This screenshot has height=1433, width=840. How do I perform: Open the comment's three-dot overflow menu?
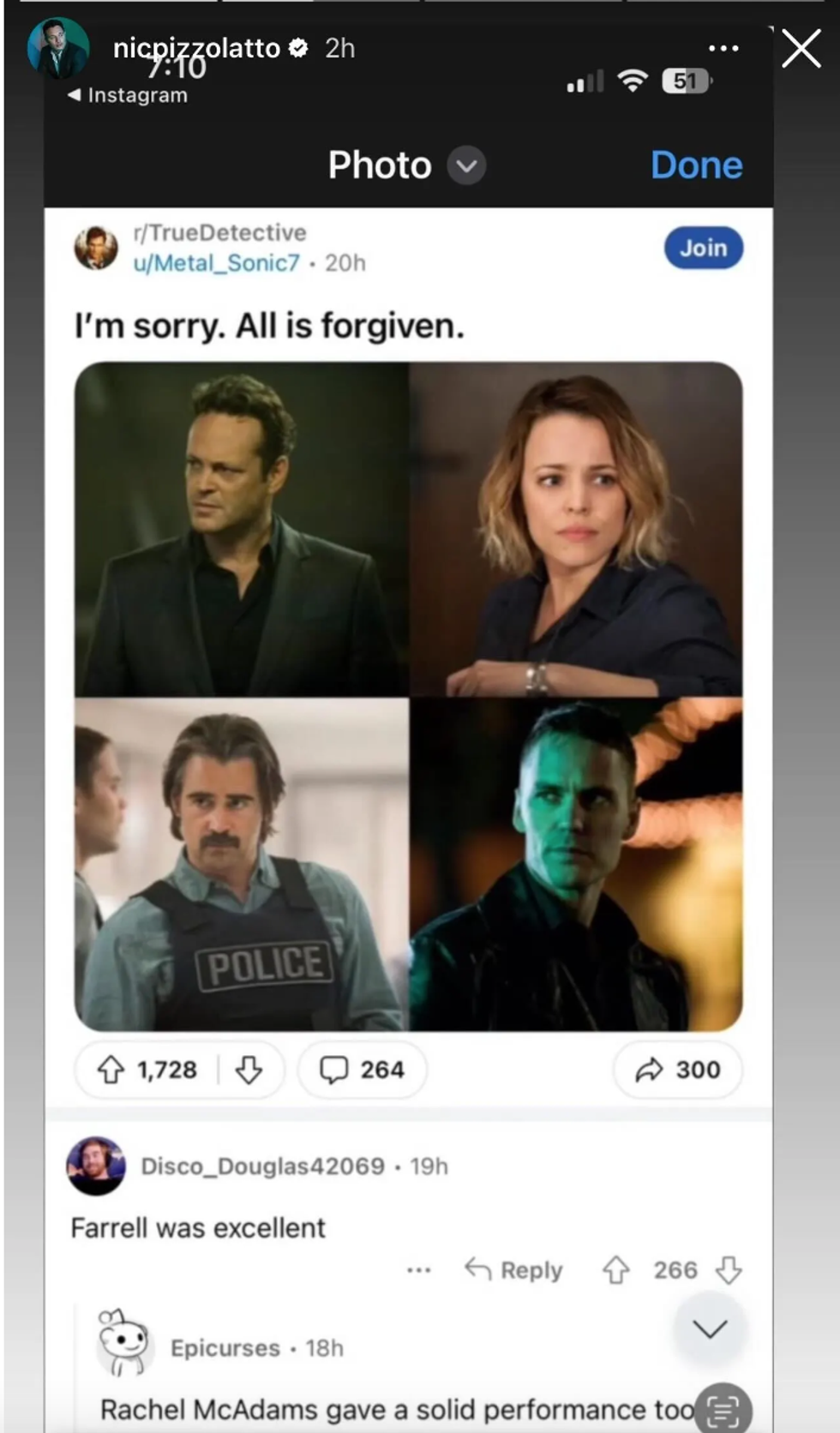point(418,1269)
